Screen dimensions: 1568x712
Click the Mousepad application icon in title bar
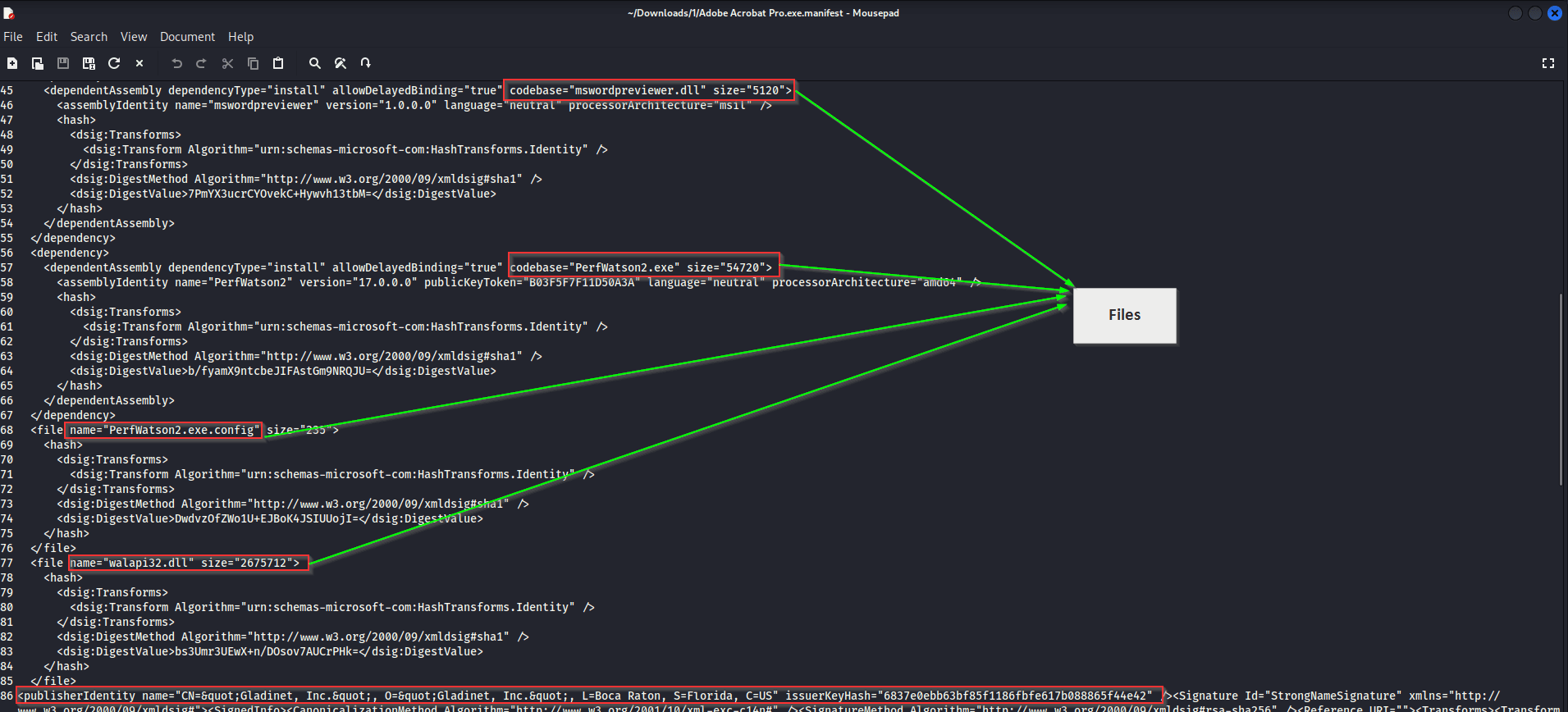9,13
